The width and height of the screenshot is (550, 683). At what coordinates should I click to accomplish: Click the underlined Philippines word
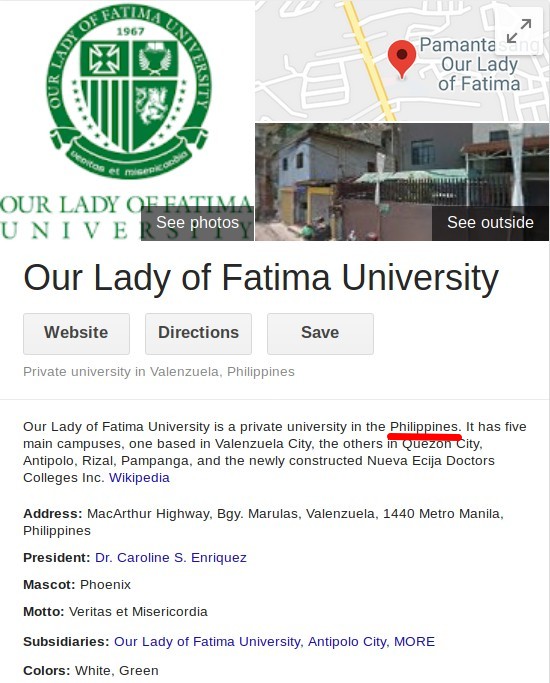coord(424,426)
